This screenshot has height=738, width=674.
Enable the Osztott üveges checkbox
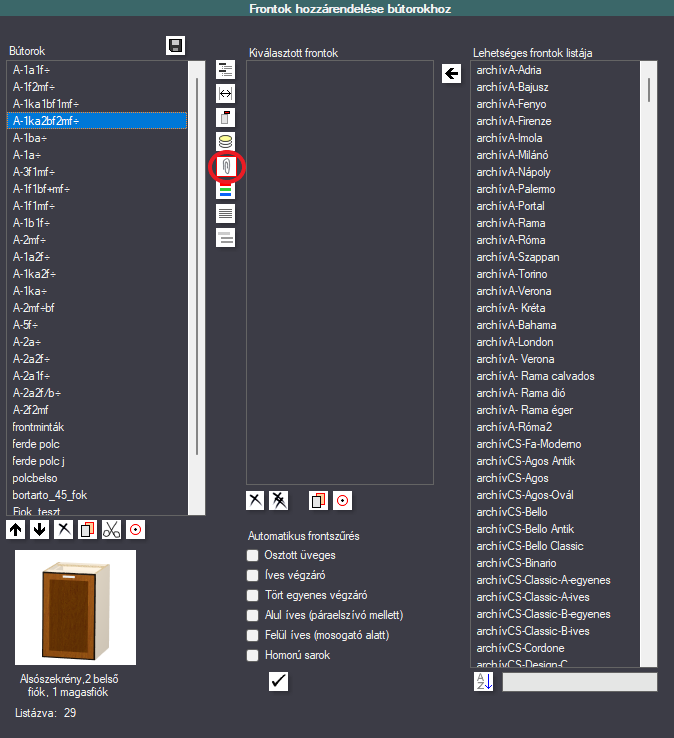(253, 555)
